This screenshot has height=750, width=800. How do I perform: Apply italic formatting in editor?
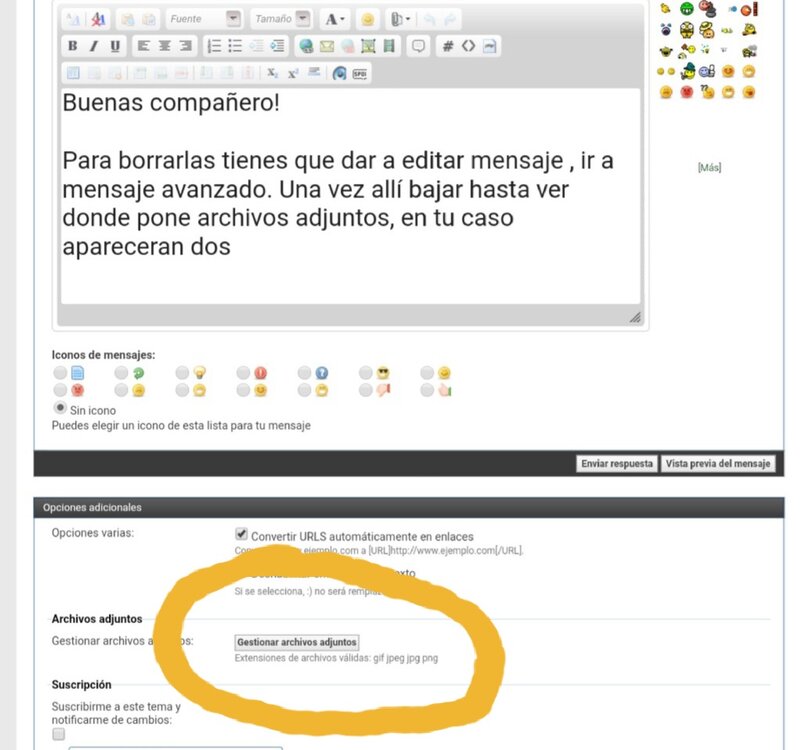pyautogui.click(x=93, y=46)
